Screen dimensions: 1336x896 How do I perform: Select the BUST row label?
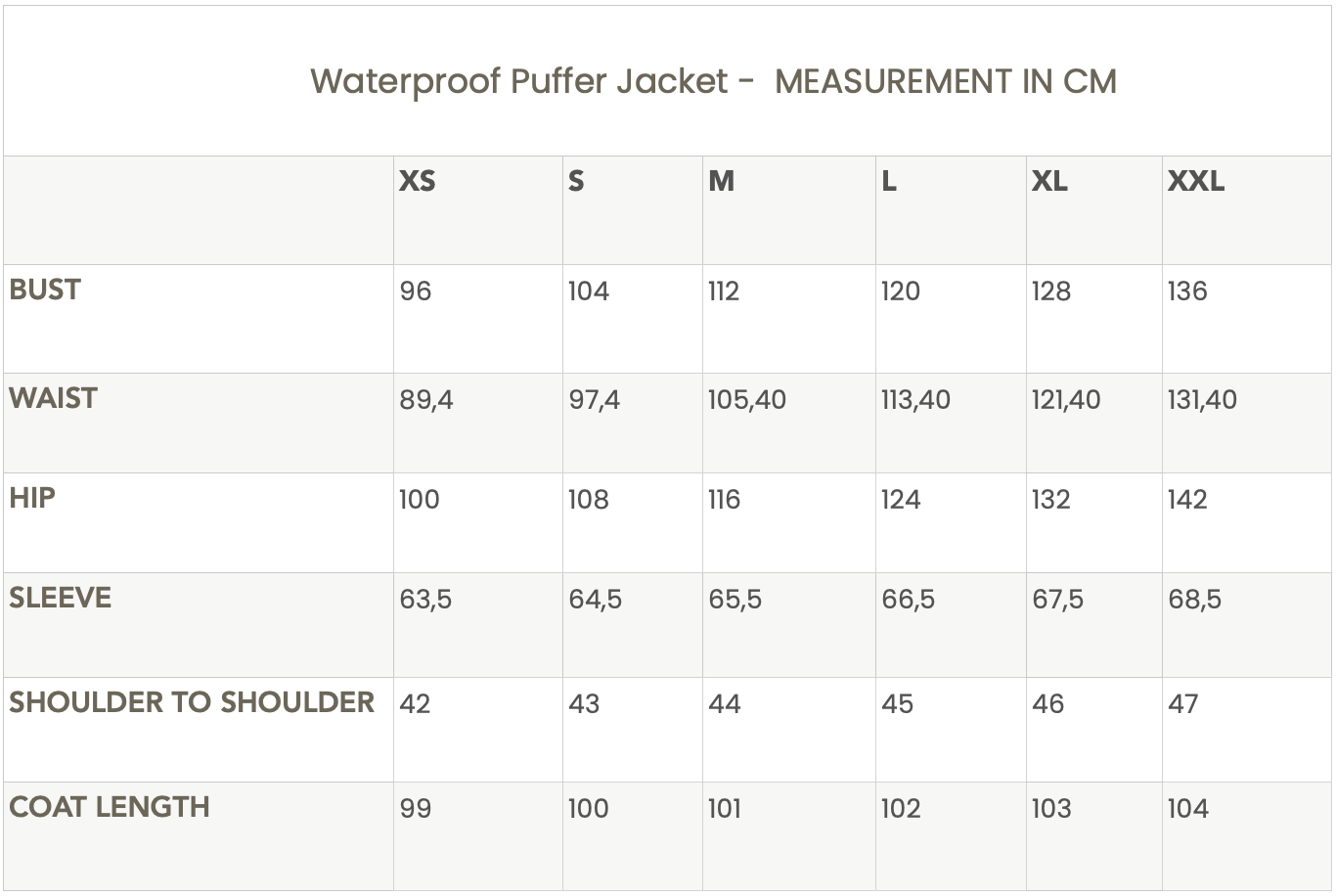coord(45,290)
